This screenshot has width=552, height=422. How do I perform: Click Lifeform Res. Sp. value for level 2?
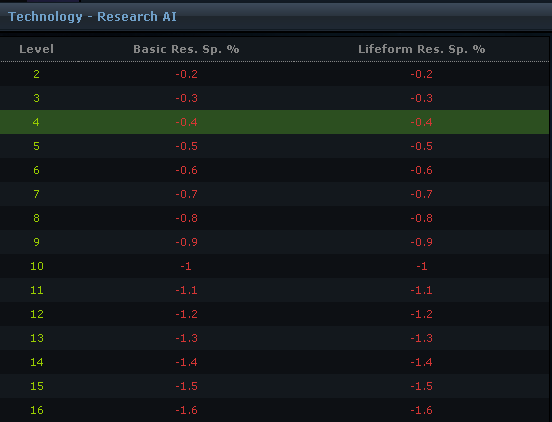click(x=421, y=74)
